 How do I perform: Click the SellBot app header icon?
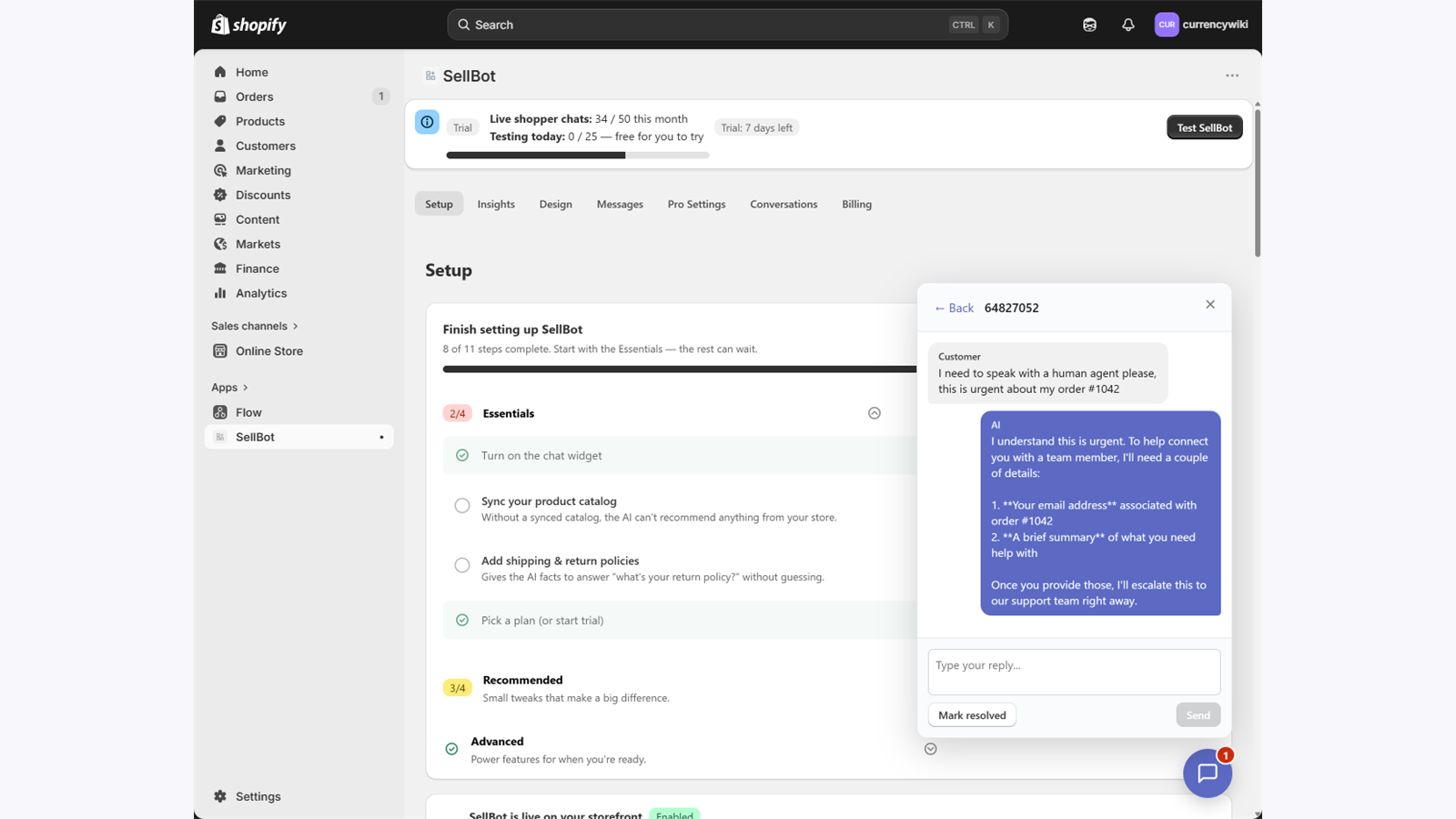click(x=430, y=76)
